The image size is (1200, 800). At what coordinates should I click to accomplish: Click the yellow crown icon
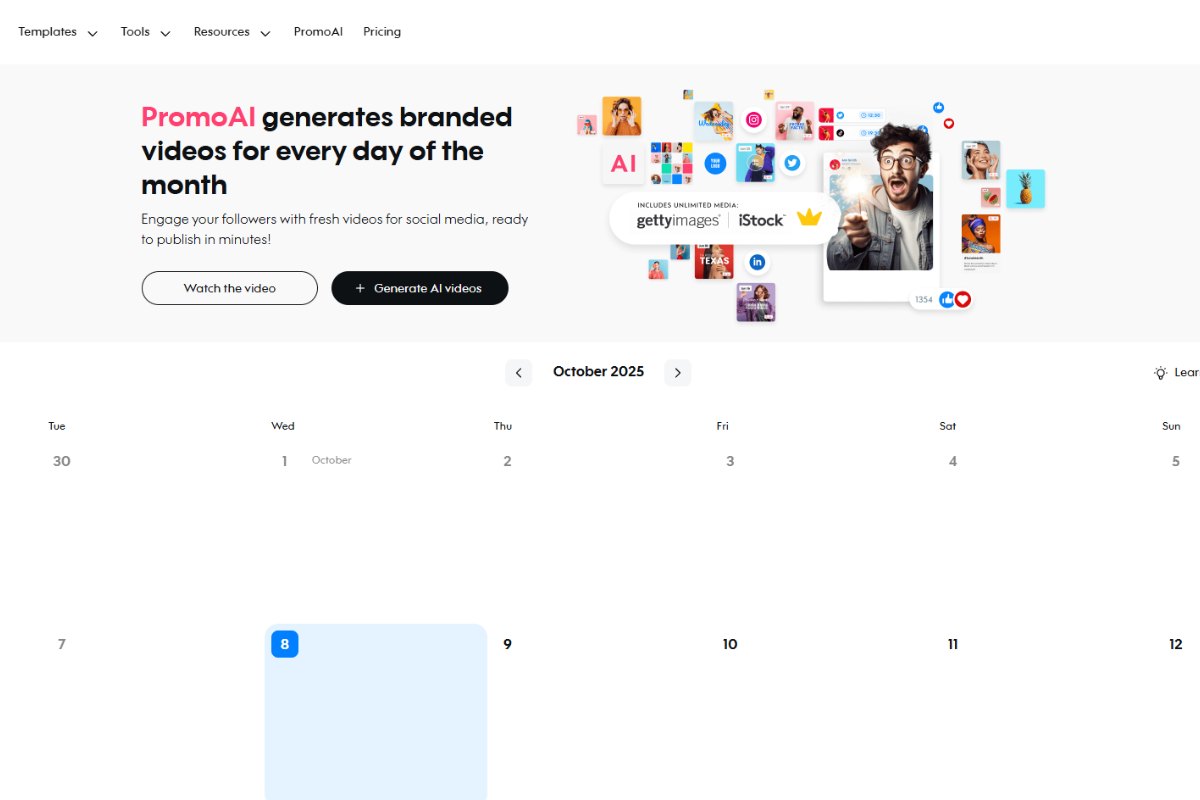pyautogui.click(x=808, y=217)
